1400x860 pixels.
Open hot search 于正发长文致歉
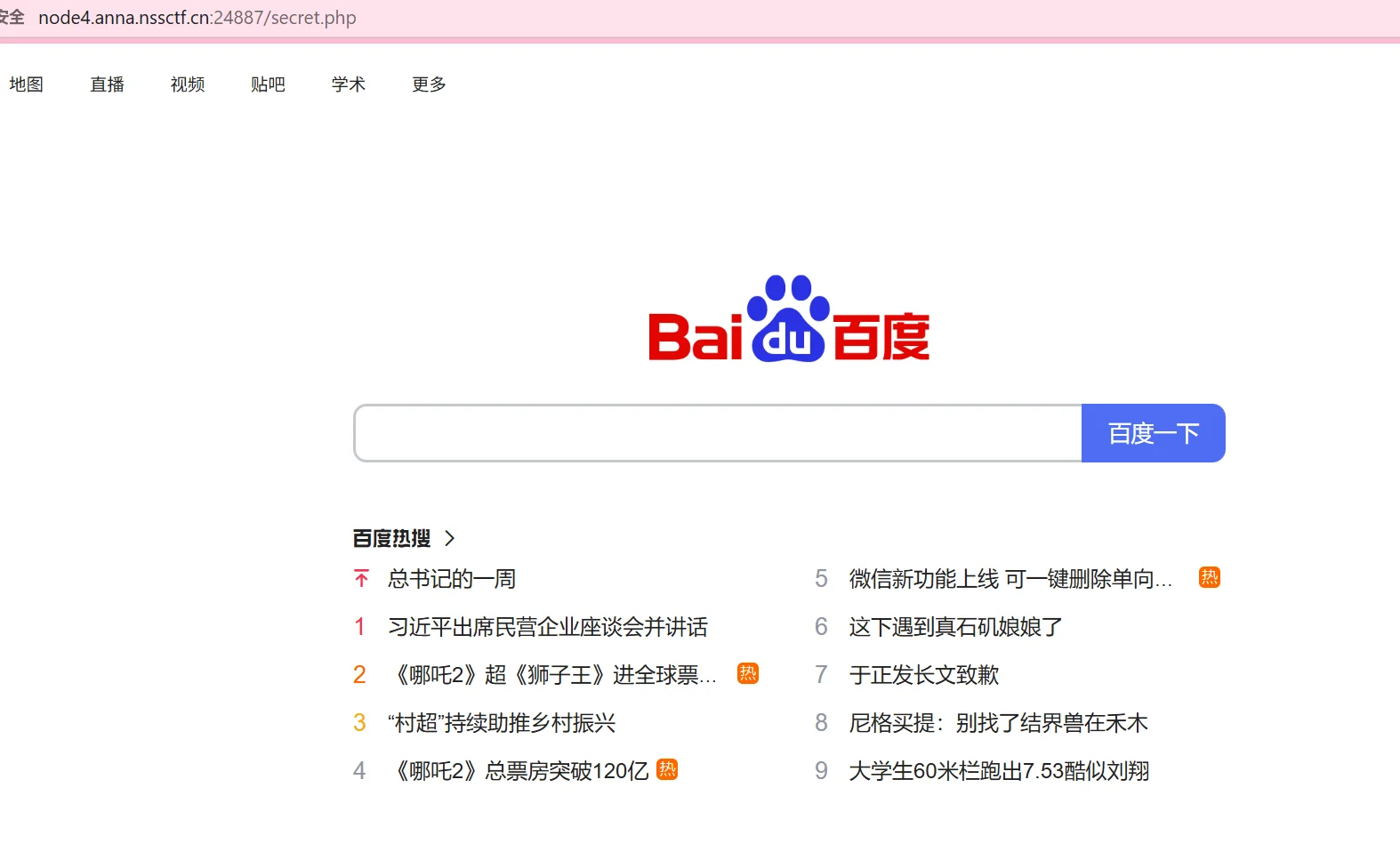pos(923,675)
